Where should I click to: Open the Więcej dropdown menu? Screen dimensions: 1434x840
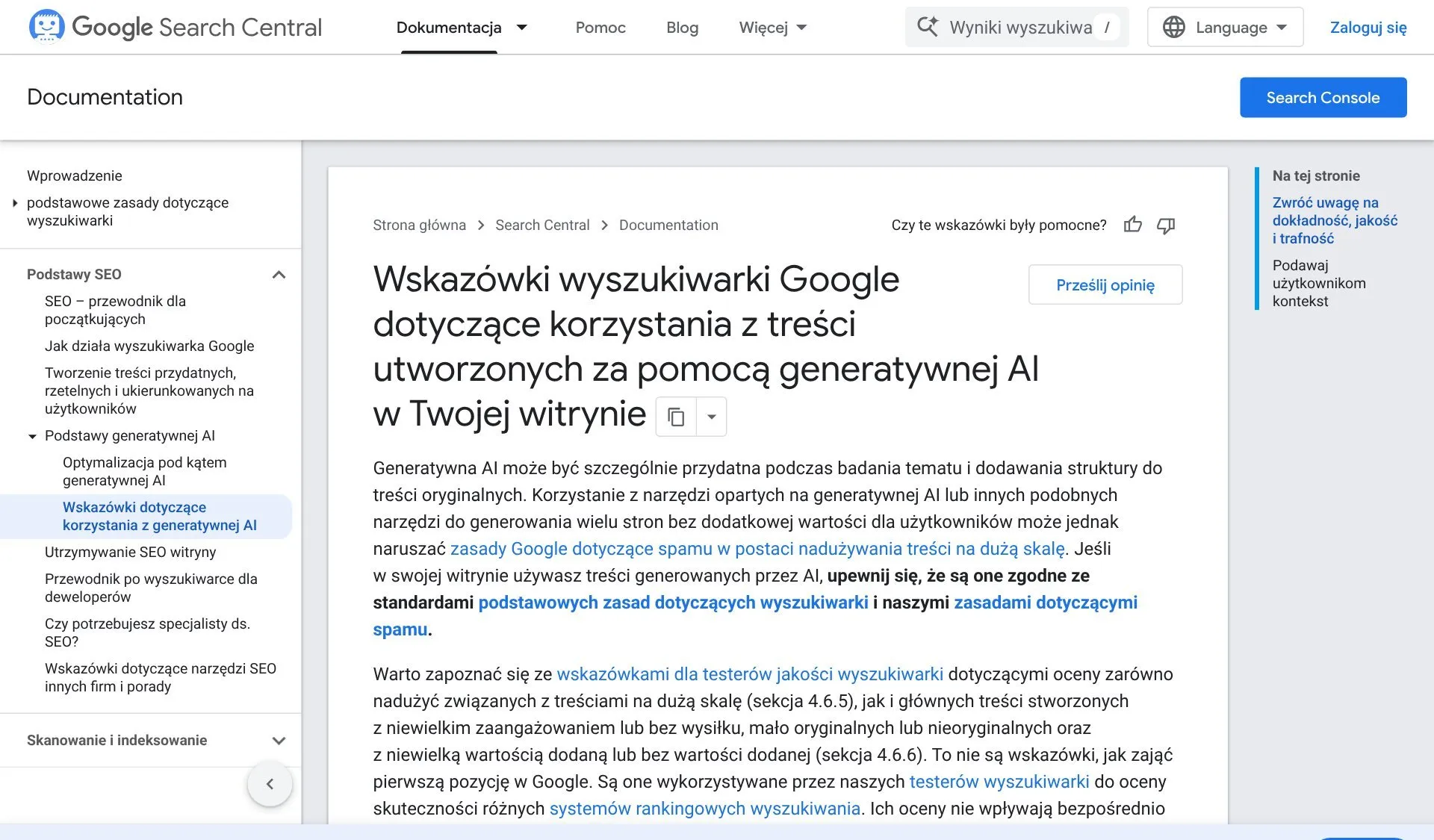click(x=773, y=28)
